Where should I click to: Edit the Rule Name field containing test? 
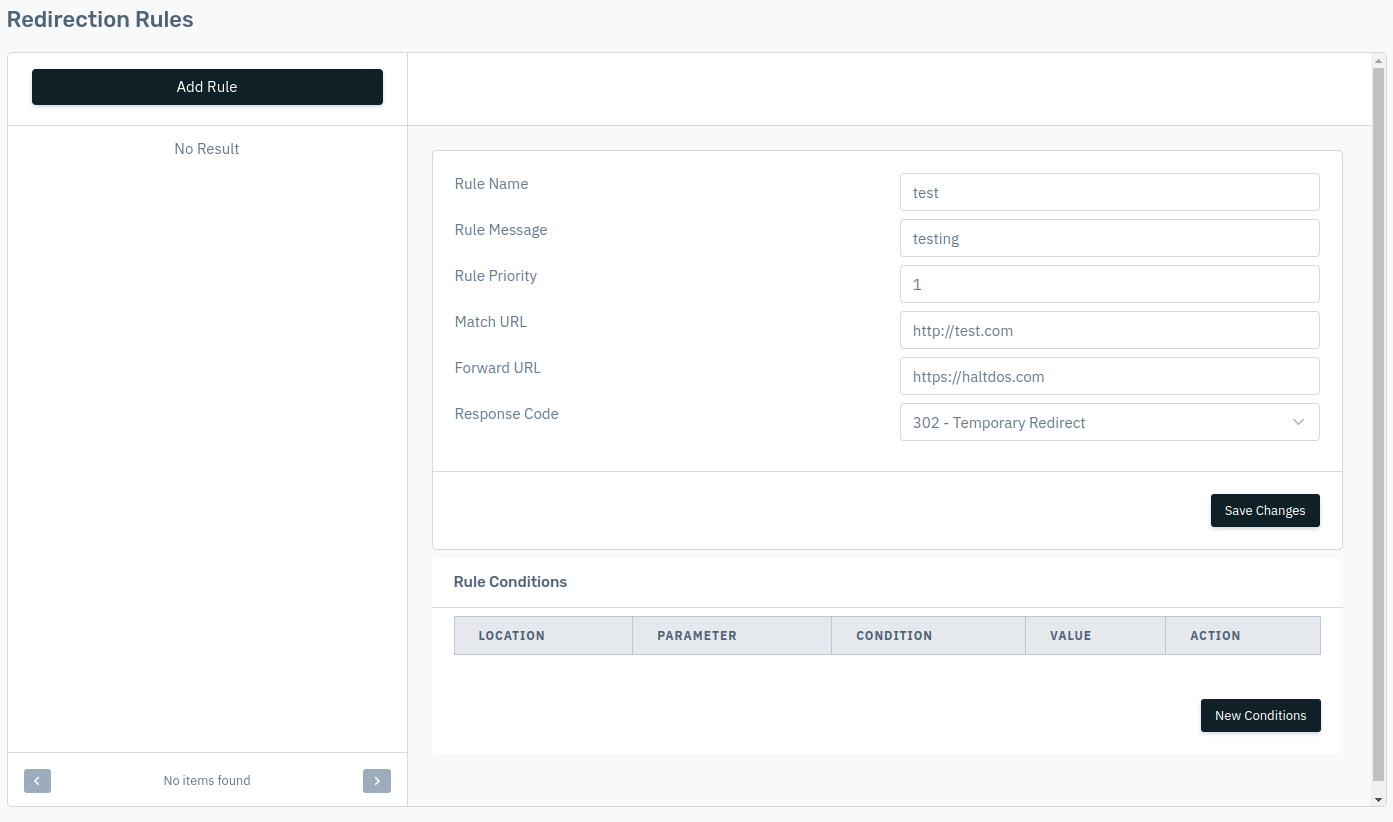[1110, 192]
